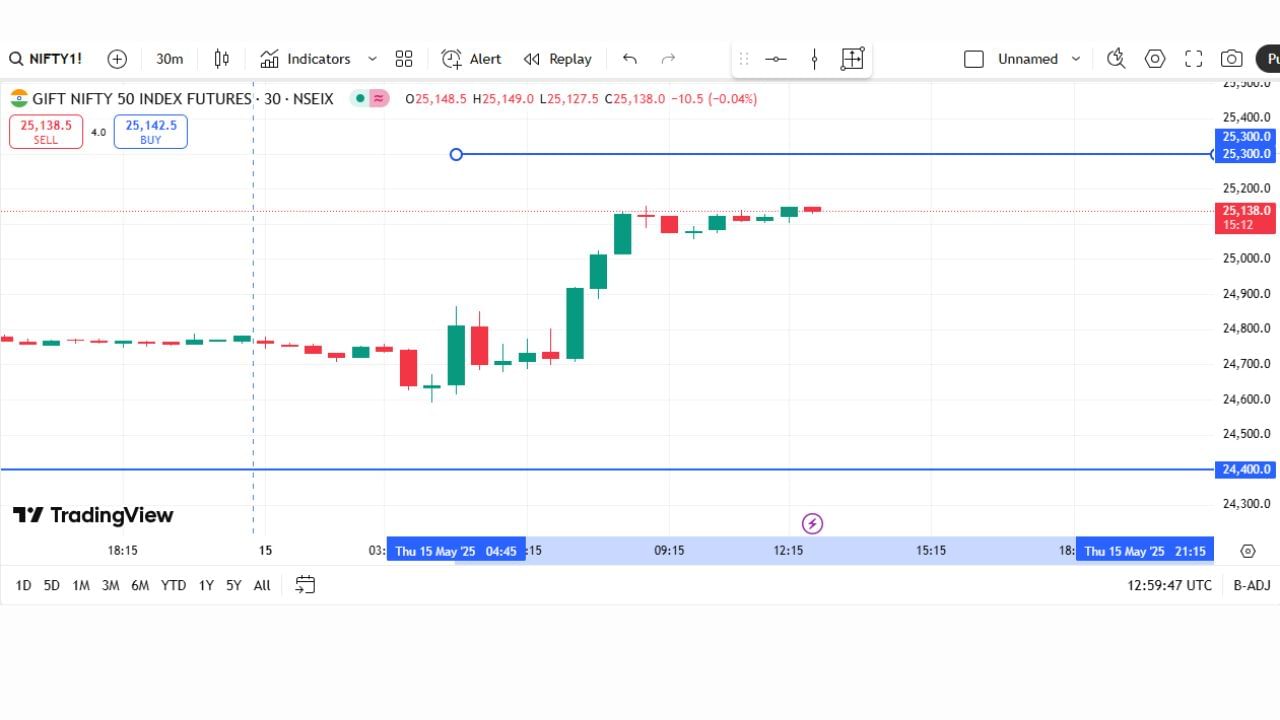1280x720 pixels.
Task: Click the −10.5 (−0.04%) change value
Action: tap(713, 99)
